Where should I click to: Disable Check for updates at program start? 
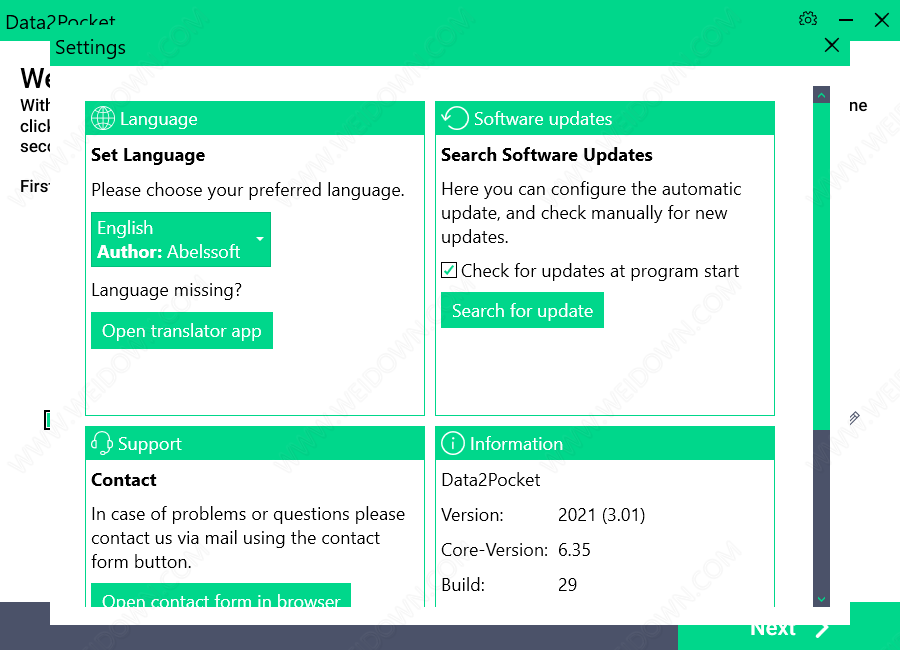(x=449, y=271)
